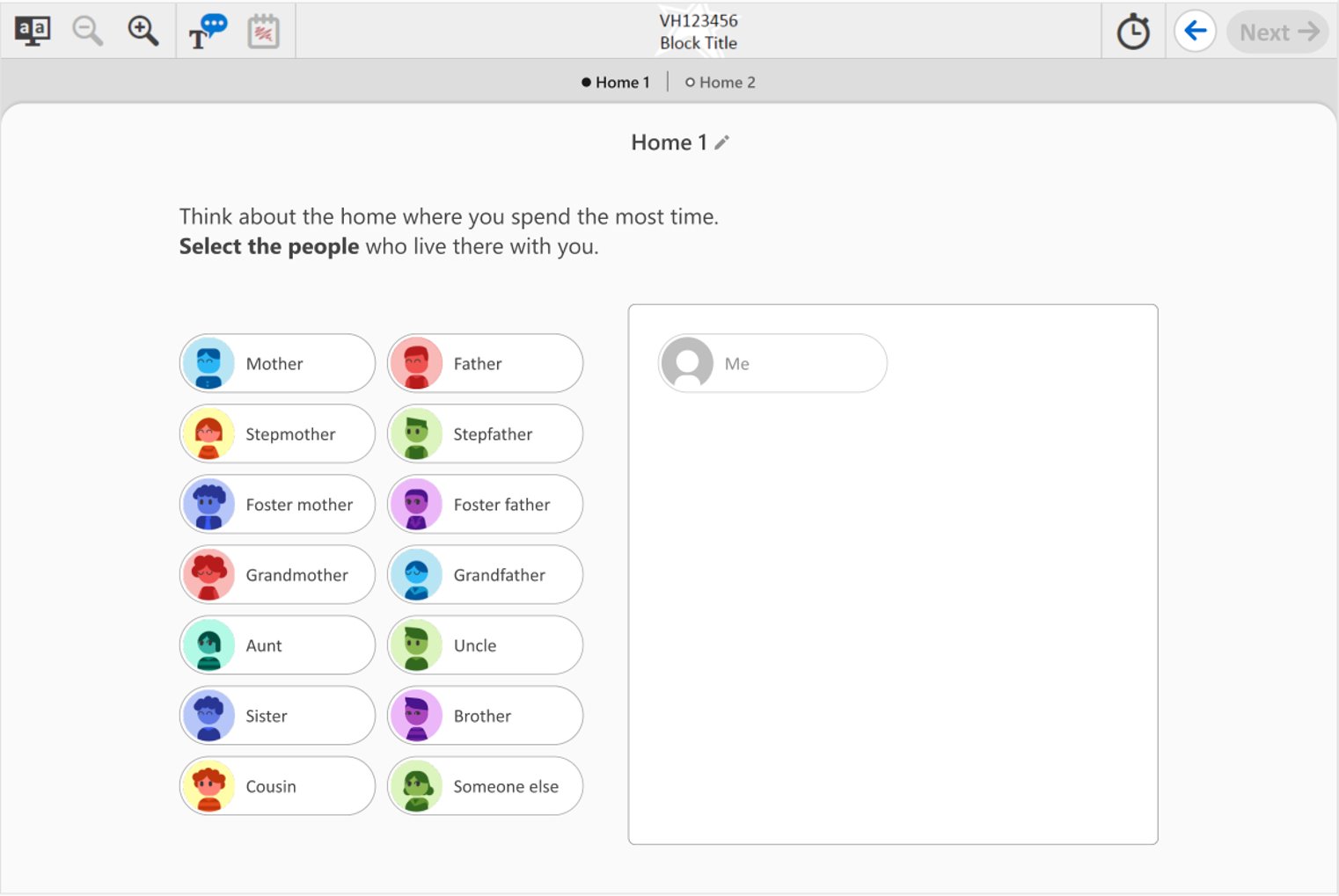Image resolution: width=1339 pixels, height=896 pixels.
Task: Switch to the Home 2 tab
Action: pyautogui.click(x=720, y=83)
